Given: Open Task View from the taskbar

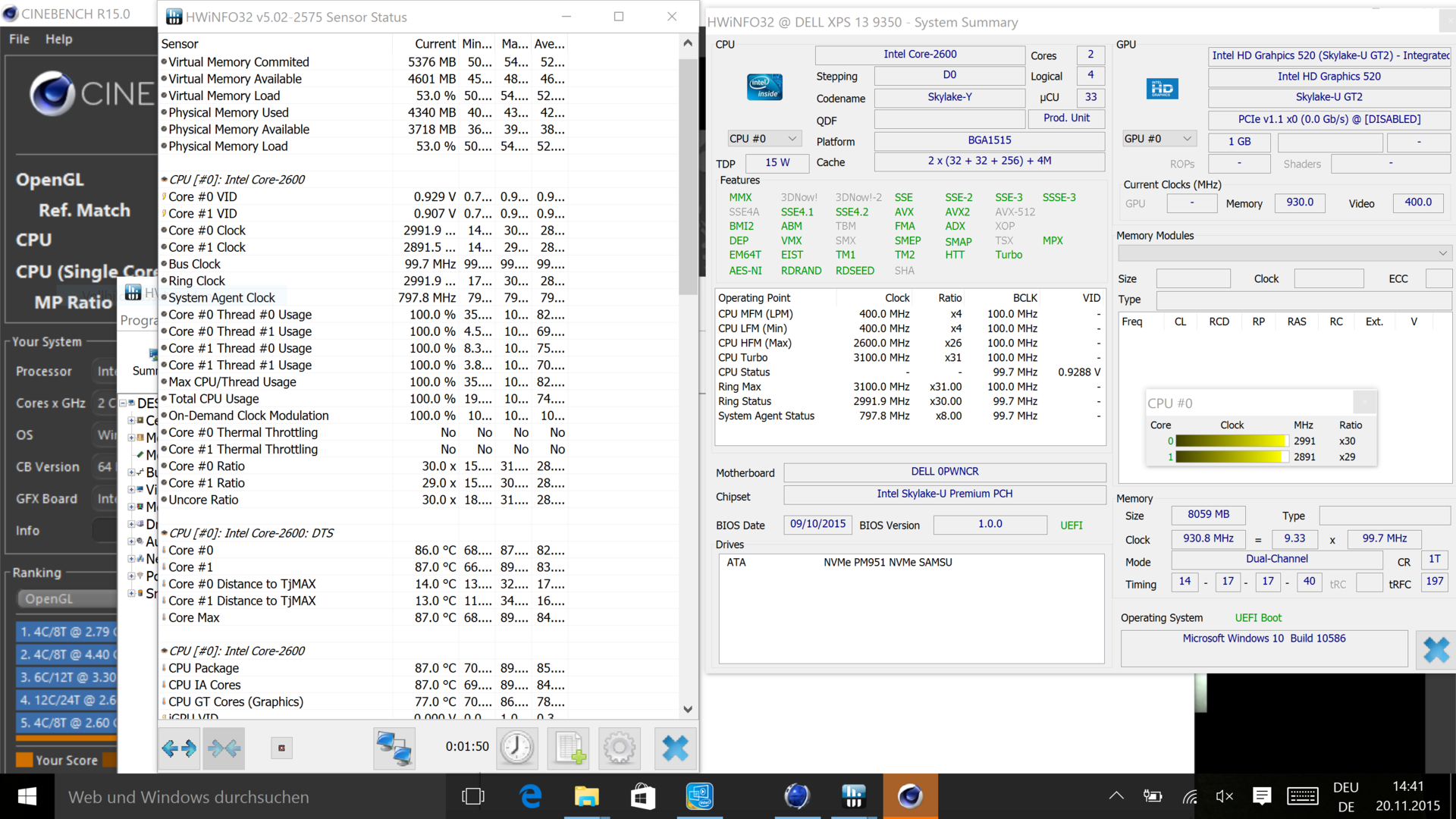Looking at the screenshot, I should pyautogui.click(x=473, y=796).
